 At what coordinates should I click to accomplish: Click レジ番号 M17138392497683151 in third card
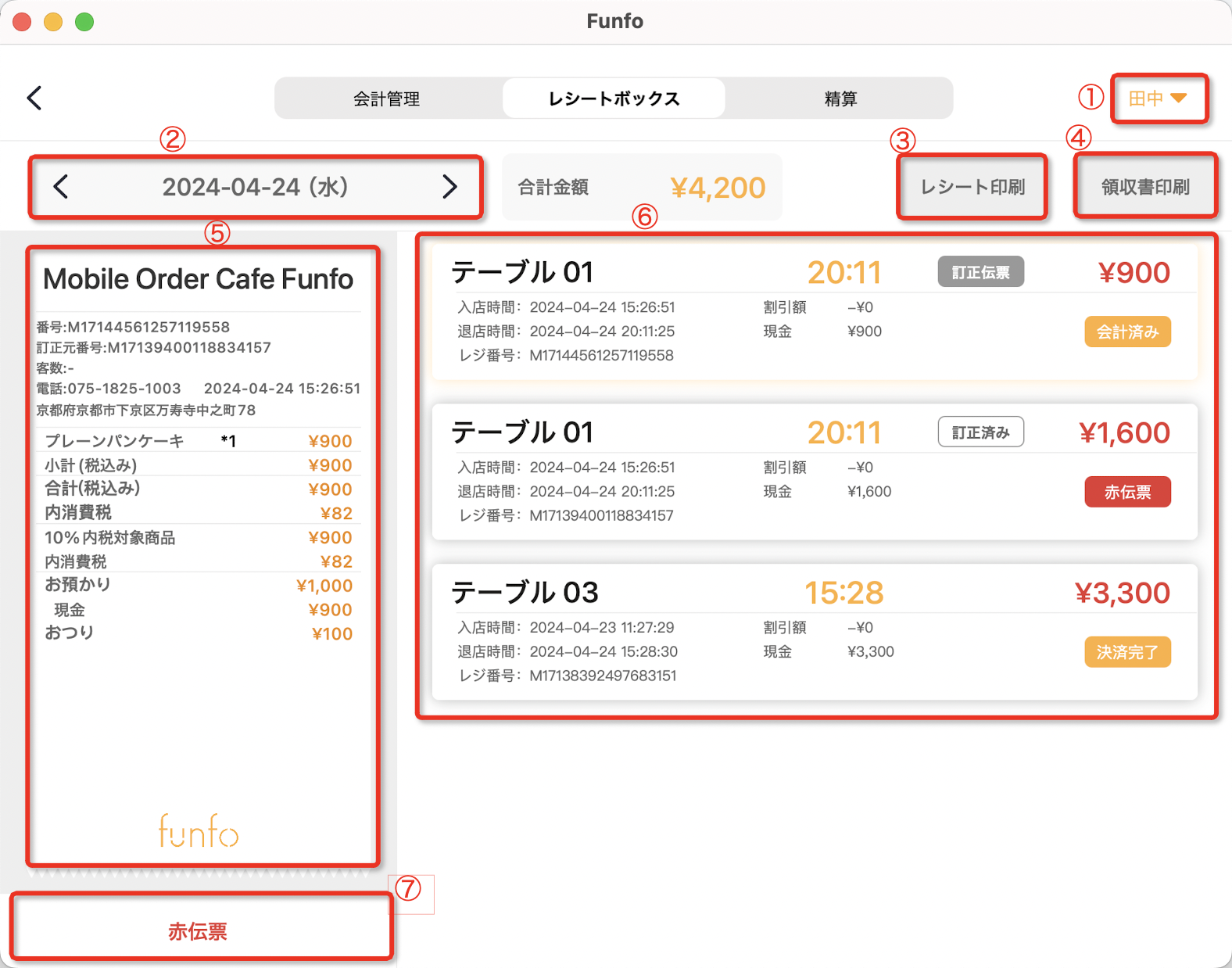point(568,676)
